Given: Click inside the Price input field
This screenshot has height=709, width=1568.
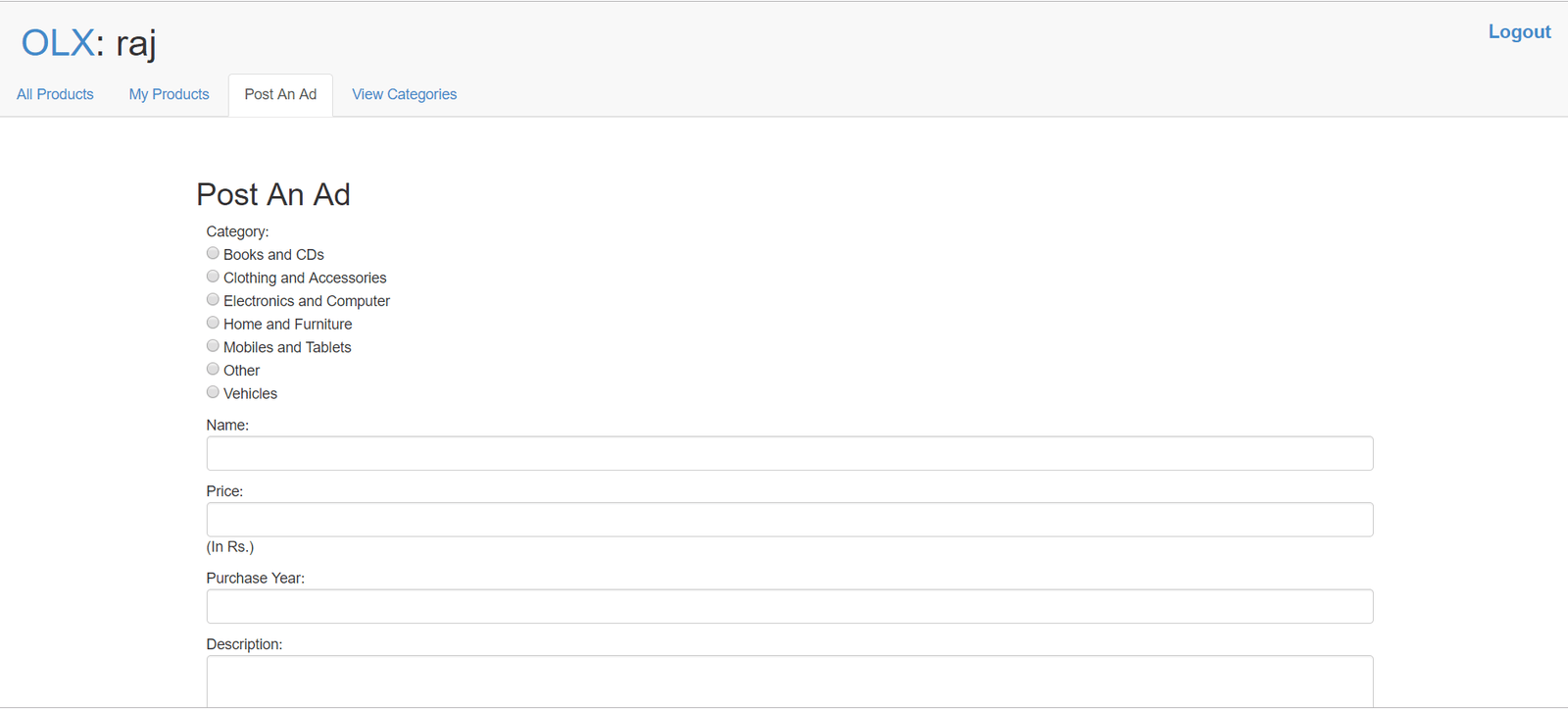Looking at the screenshot, I should (x=789, y=520).
